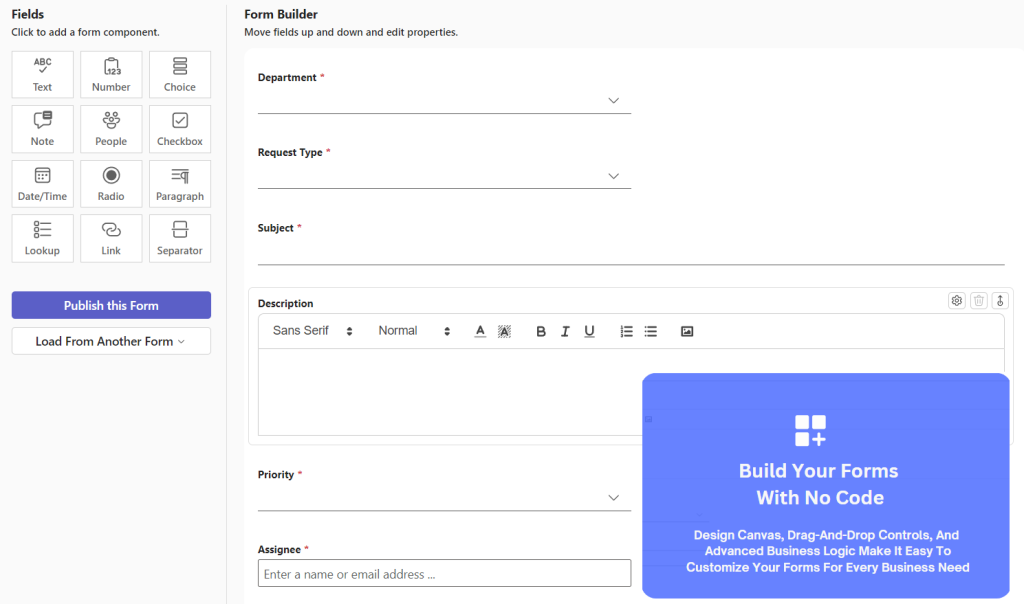Screen dimensions: 1024x604
Task: Add a Checkbox field component
Action: click(x=180, y=129)
